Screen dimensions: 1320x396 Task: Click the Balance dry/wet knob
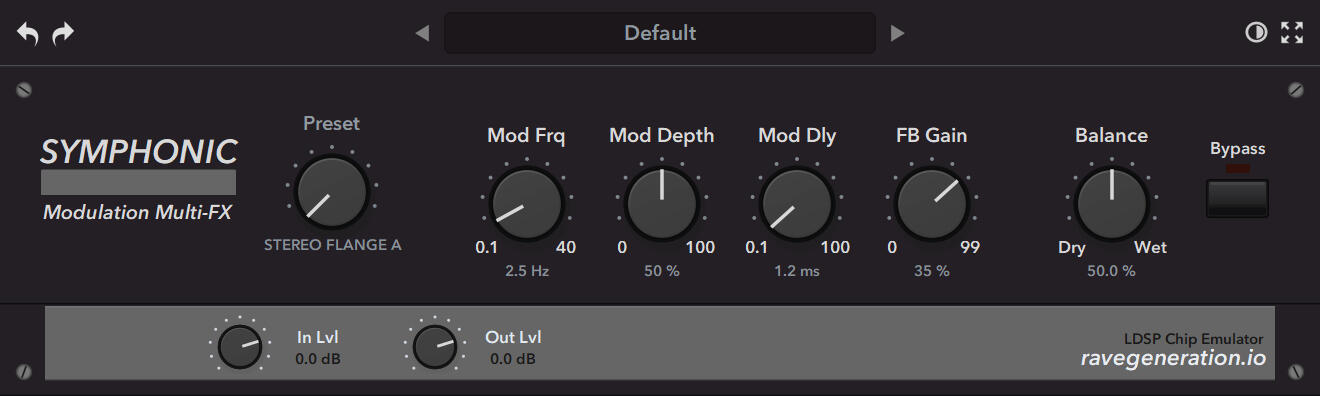tap(1112, 203)
